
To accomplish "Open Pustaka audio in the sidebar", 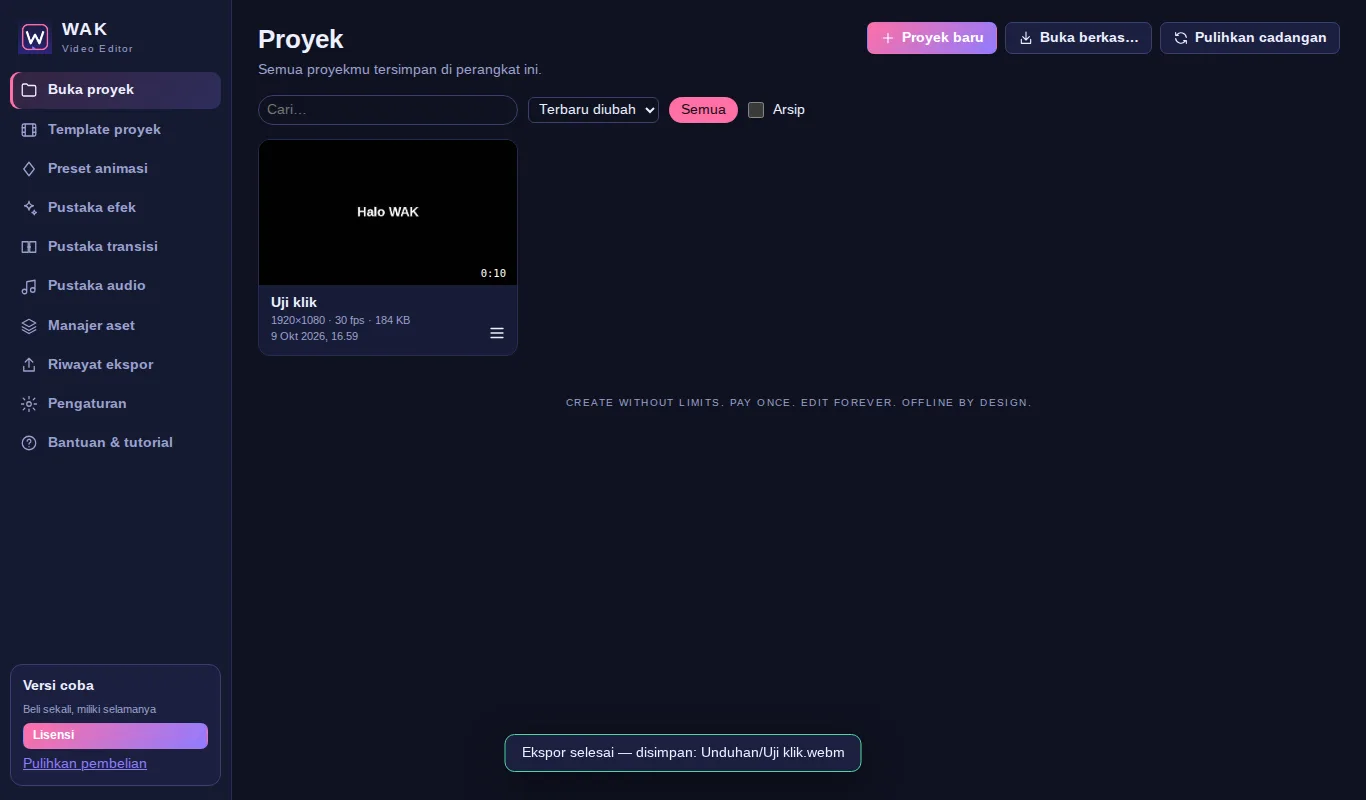I will (115, 286).
